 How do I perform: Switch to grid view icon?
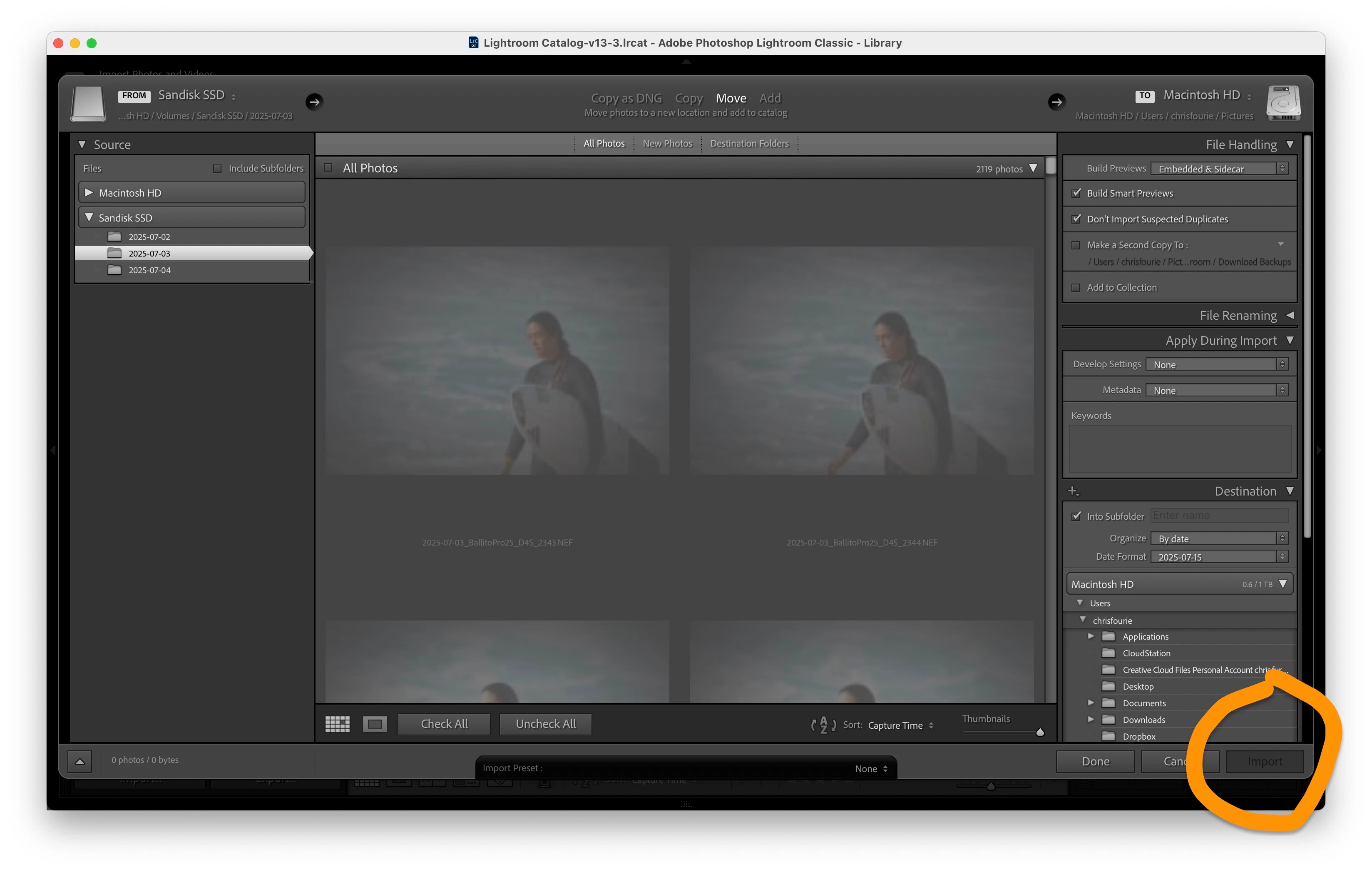[x=337, y=724]
